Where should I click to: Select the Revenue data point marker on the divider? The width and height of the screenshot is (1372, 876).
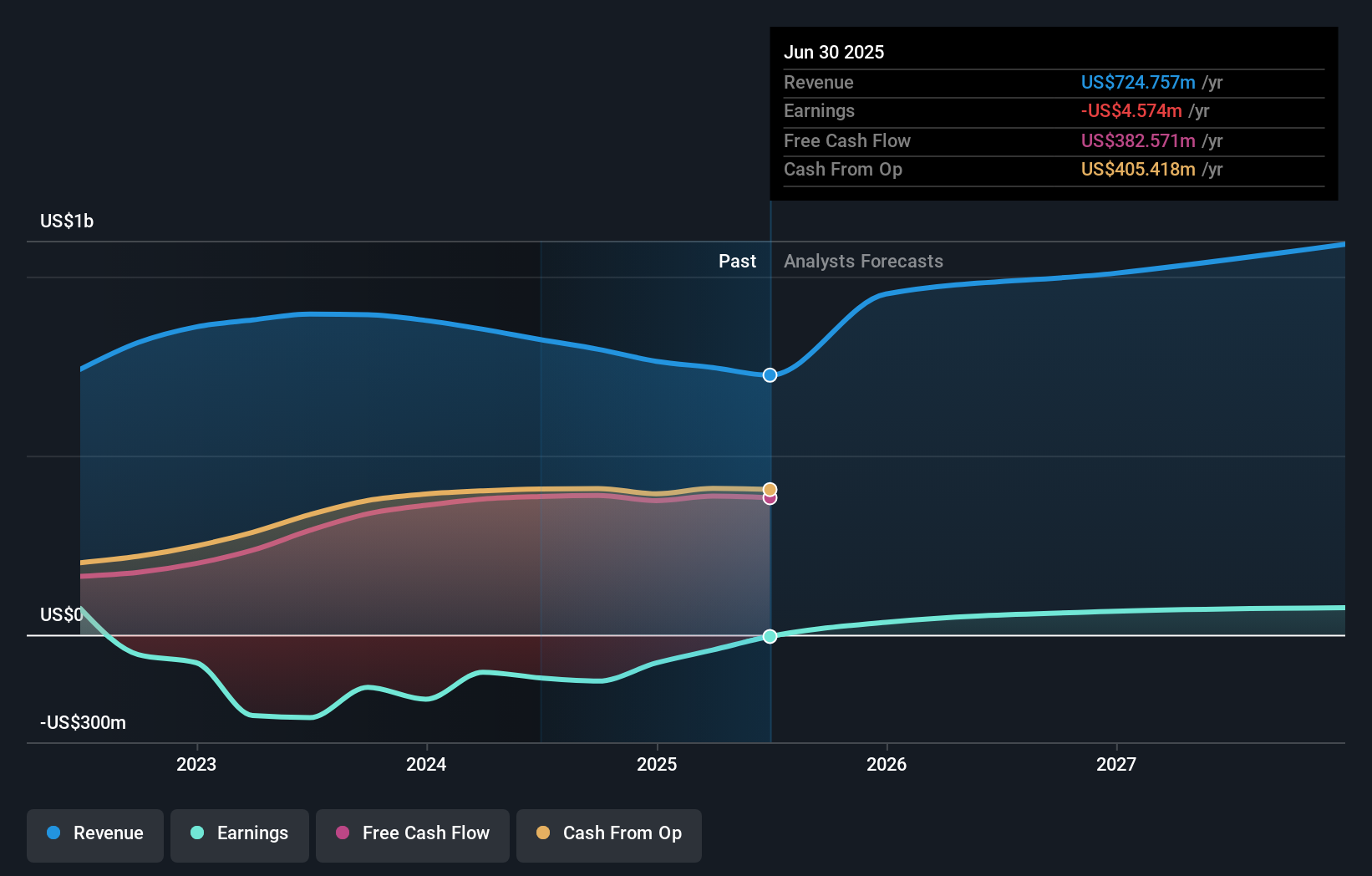[x=769, y=374]
